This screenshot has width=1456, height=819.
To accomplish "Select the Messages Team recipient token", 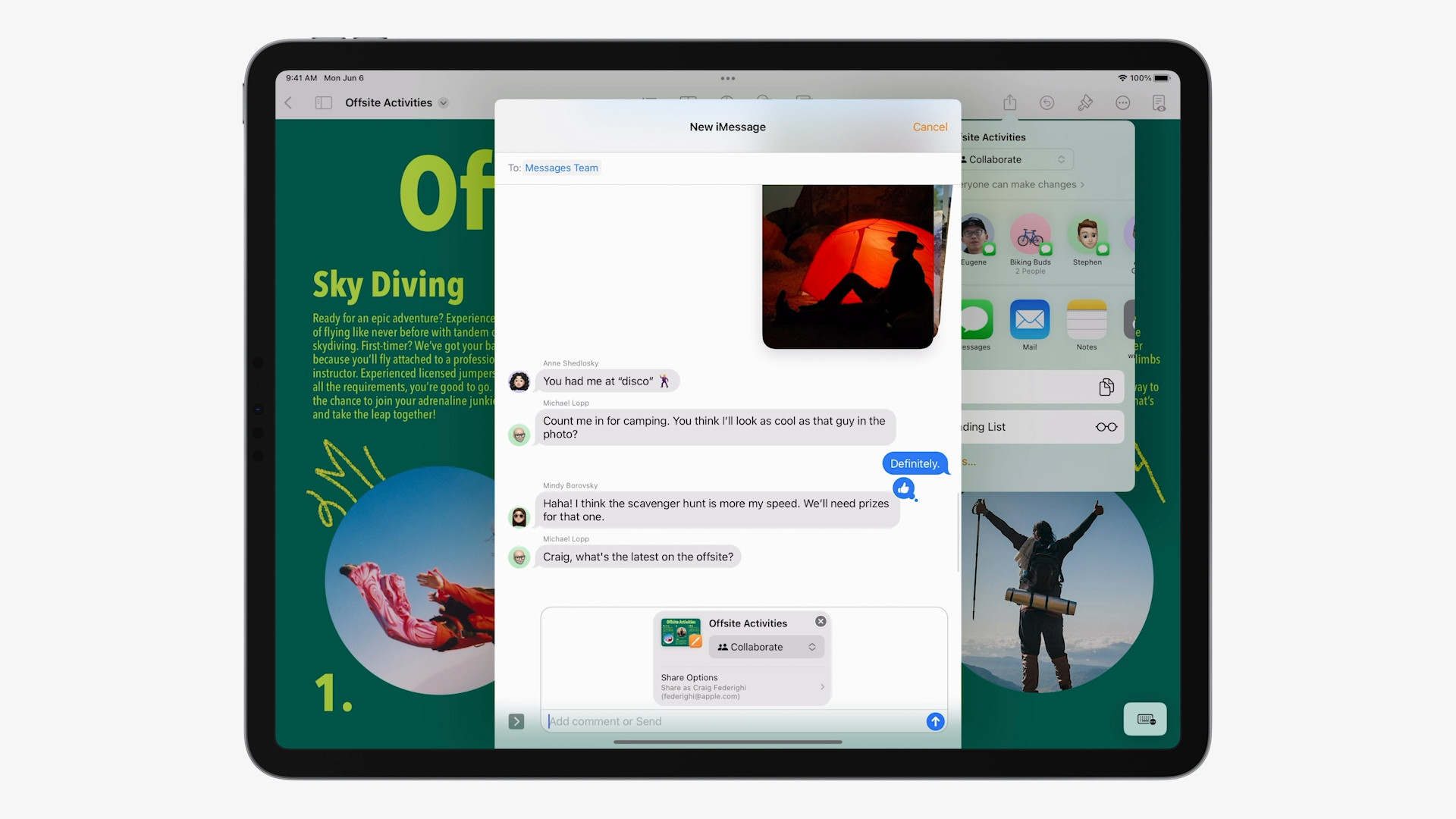I will click(561, 168).
